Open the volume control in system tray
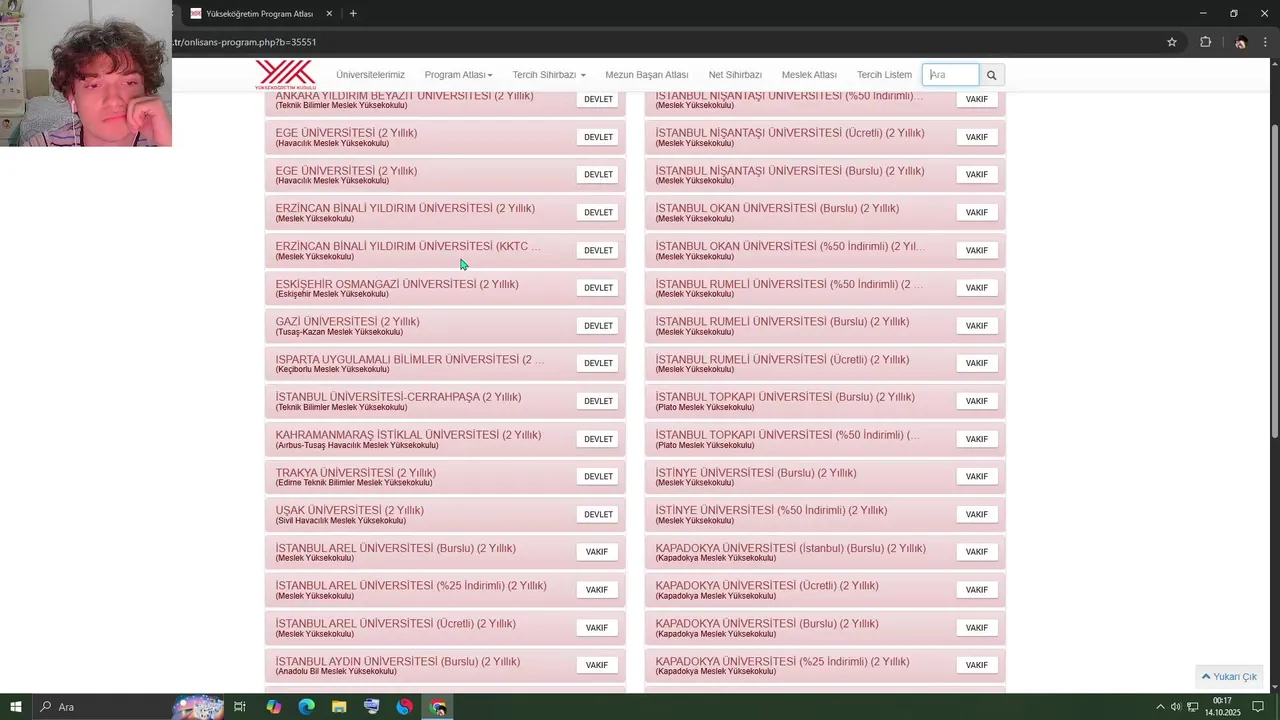This screenshot has height=720, width=1280. 1176,707
